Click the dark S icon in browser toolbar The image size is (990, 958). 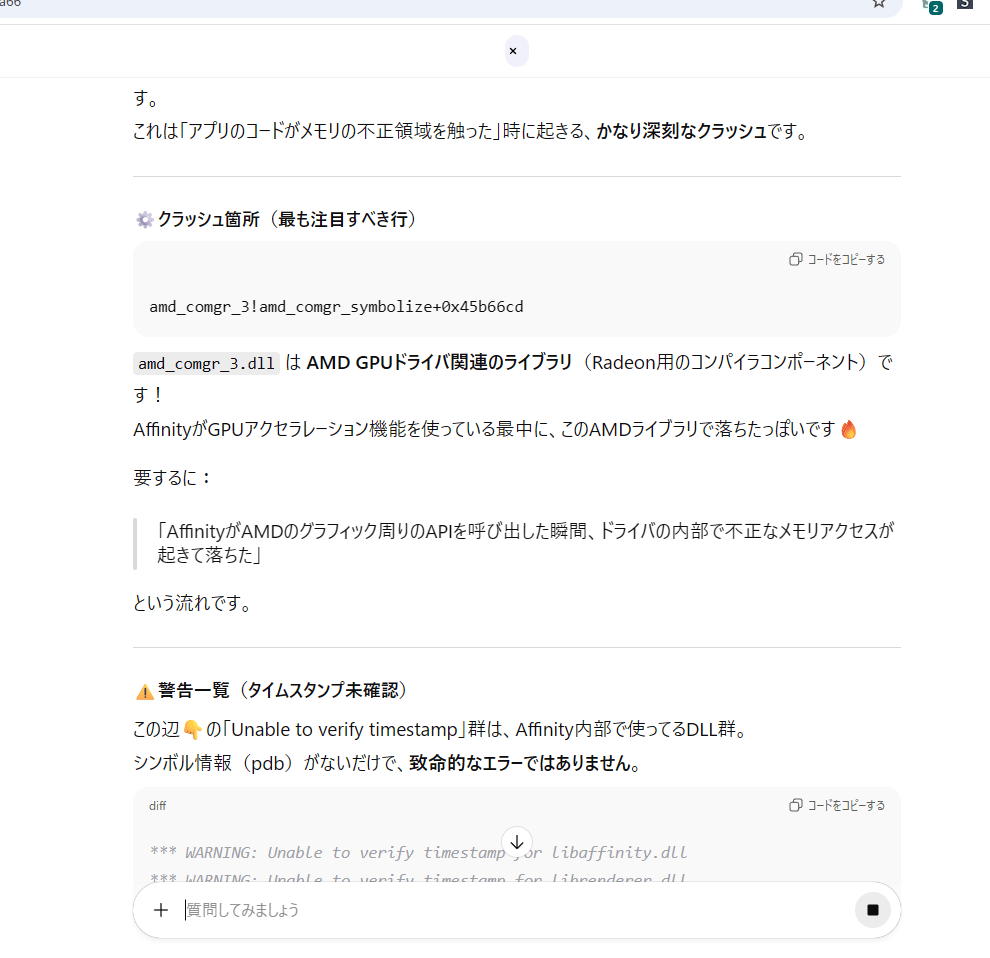click(x=964, y=4)
